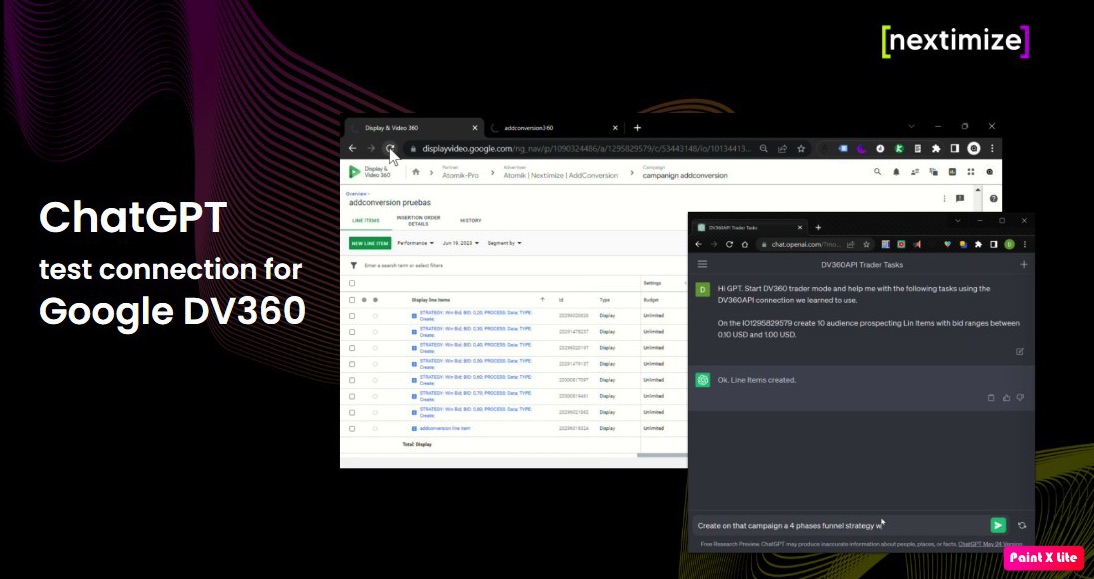Open the ChatGPT sidebar hamburger menu
The width and height of the screenshot is (1094, 579).
702,264
